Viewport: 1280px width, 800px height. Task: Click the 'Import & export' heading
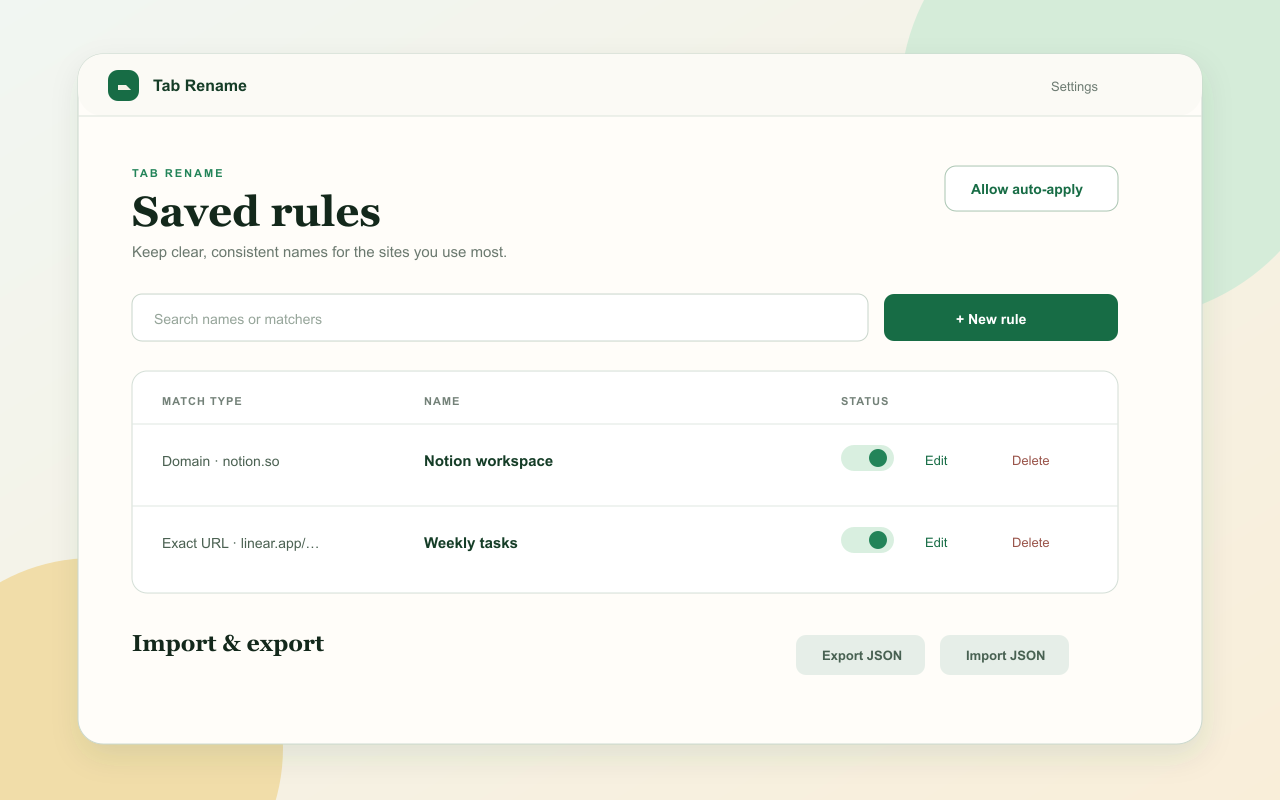tap(228, 643)
